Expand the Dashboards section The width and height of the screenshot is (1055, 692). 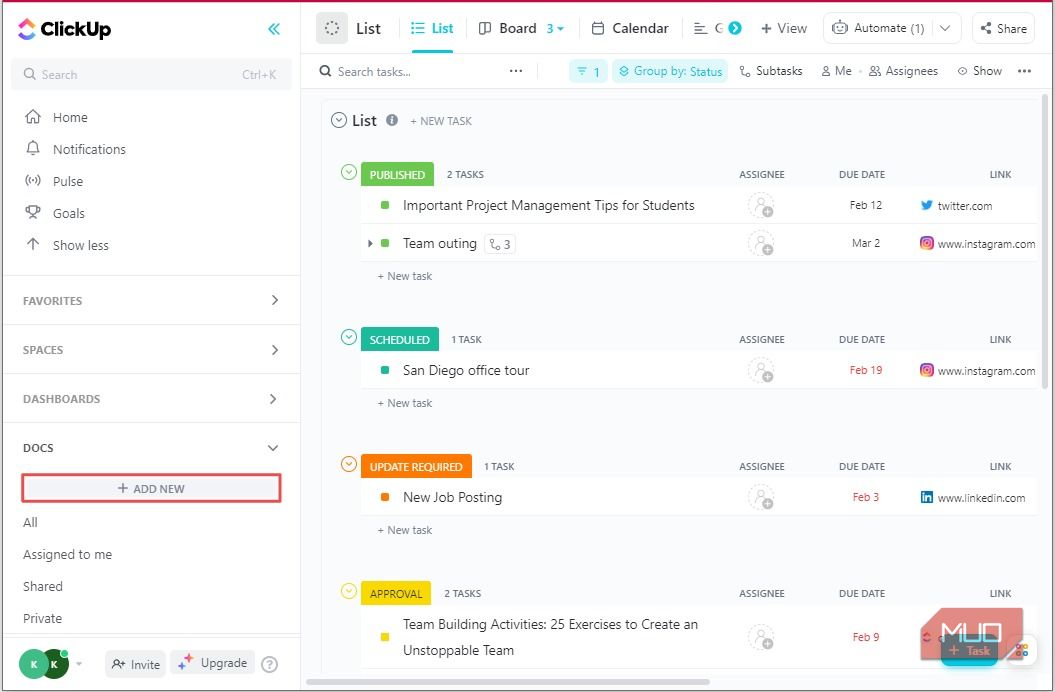tap(273, 399)
